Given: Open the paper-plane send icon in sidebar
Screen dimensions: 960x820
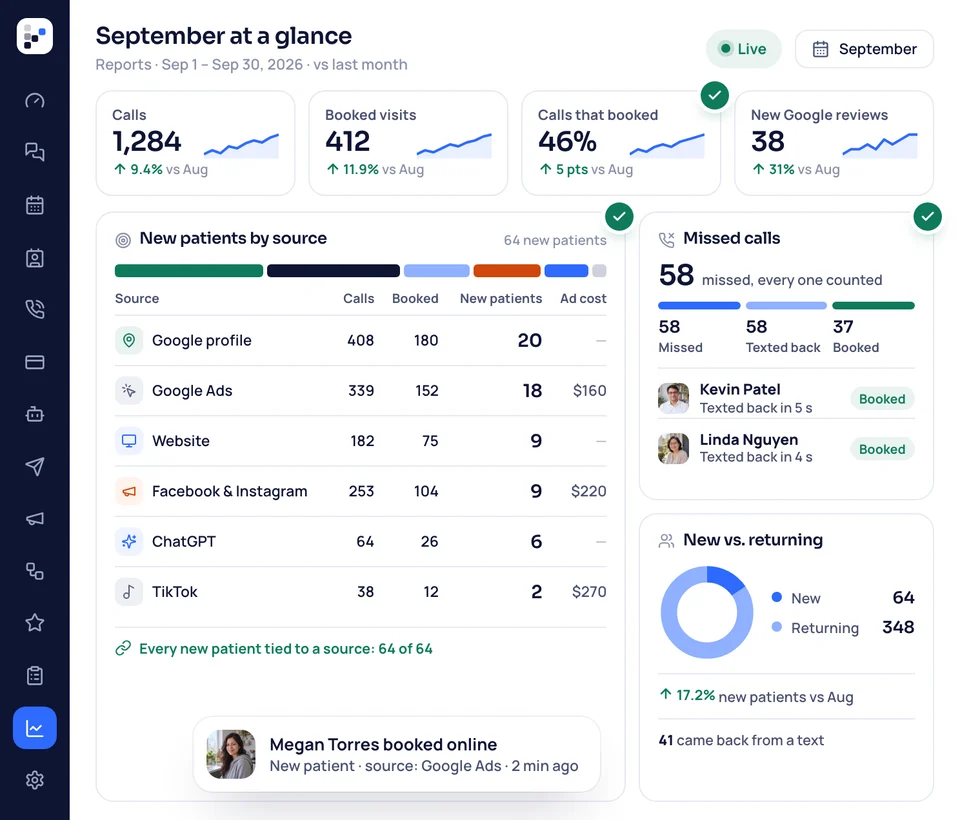Looking at the screenshot, I should point(35,466).
